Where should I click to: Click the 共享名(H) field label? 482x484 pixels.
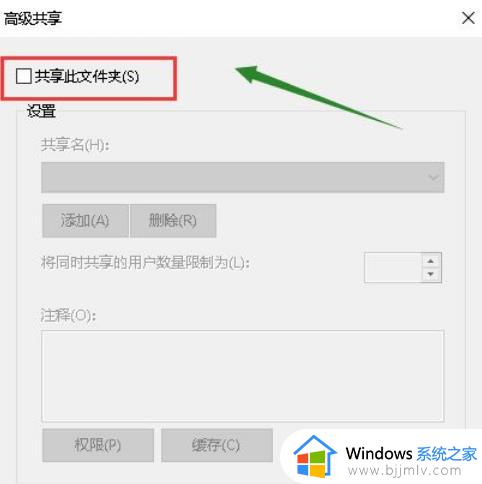click(x=75, y=145)
